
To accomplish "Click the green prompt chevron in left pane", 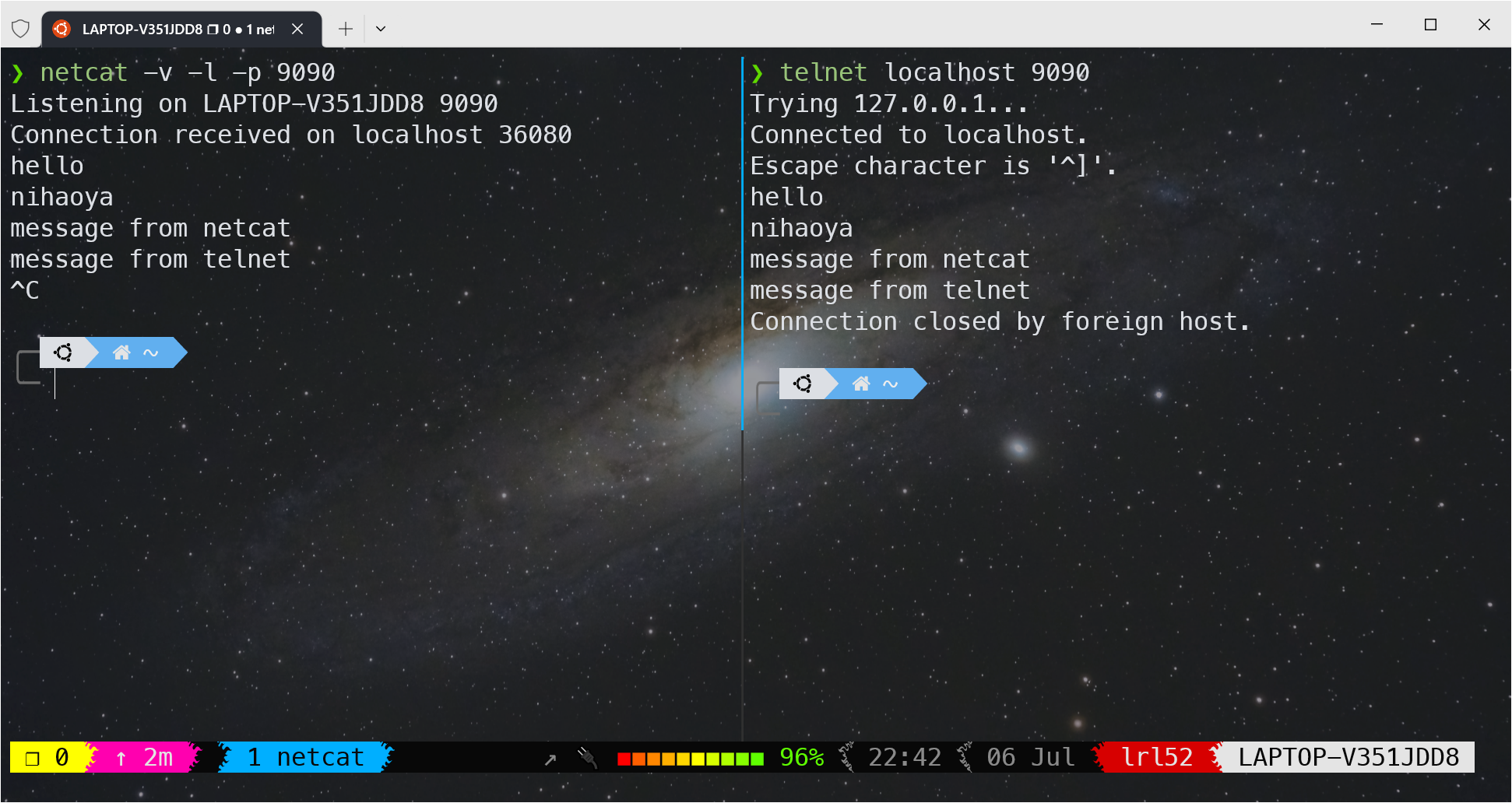I will [x=17, y=73].
